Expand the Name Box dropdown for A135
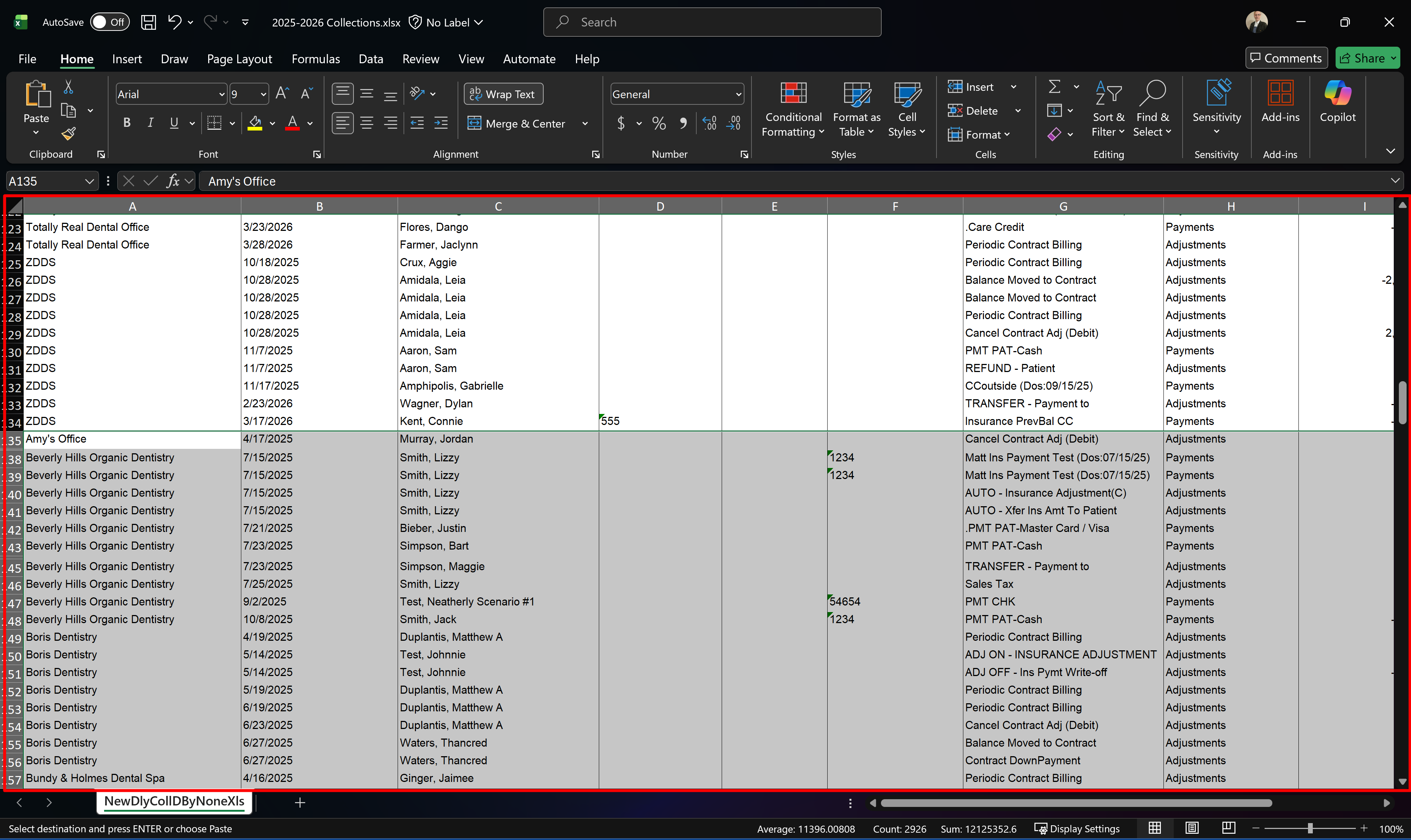The image size is (1411, 840). [x=89, y=181]
